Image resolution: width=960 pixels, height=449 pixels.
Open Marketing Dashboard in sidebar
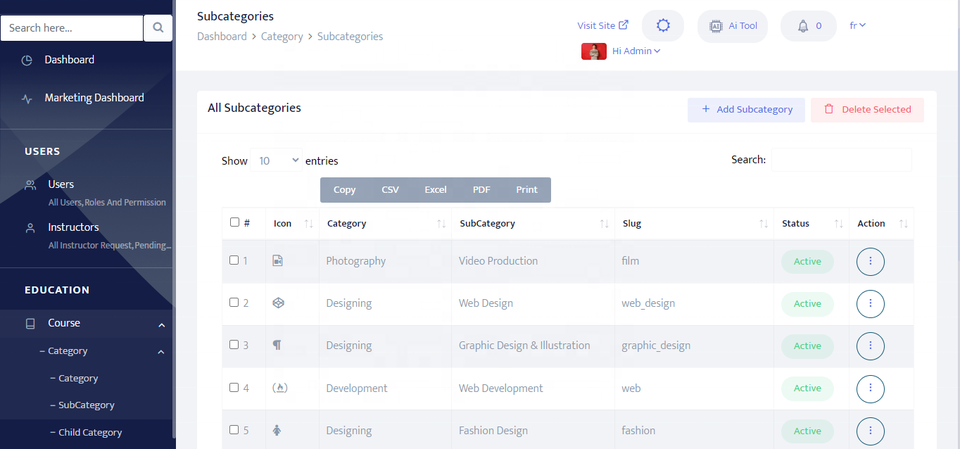coord(94,98)
